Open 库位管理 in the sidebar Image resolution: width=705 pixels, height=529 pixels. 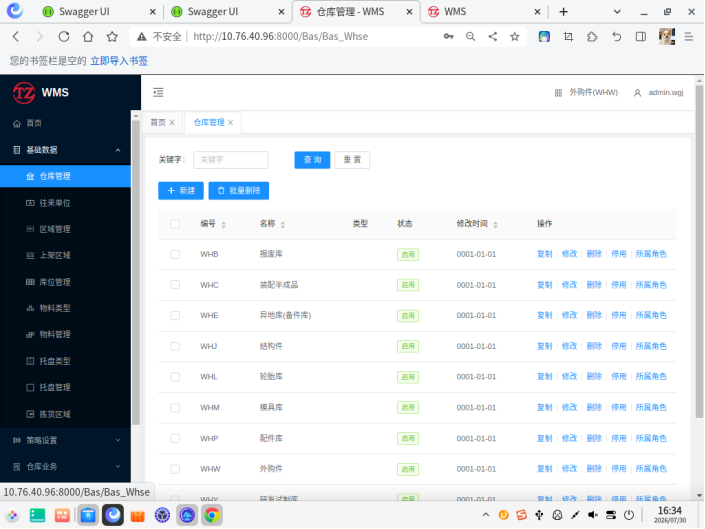[65, 282]
